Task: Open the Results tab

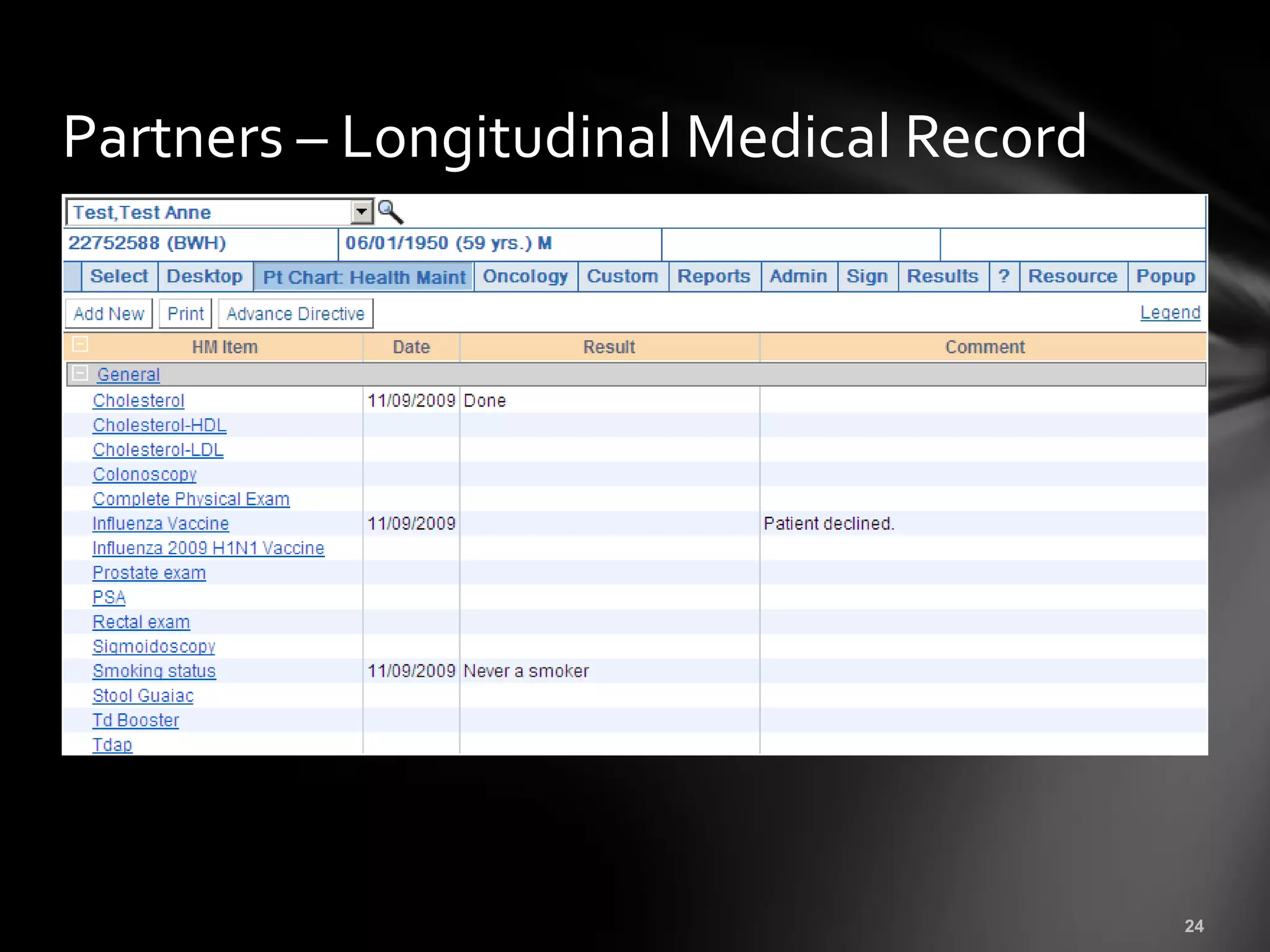Action: pos(943,276)
